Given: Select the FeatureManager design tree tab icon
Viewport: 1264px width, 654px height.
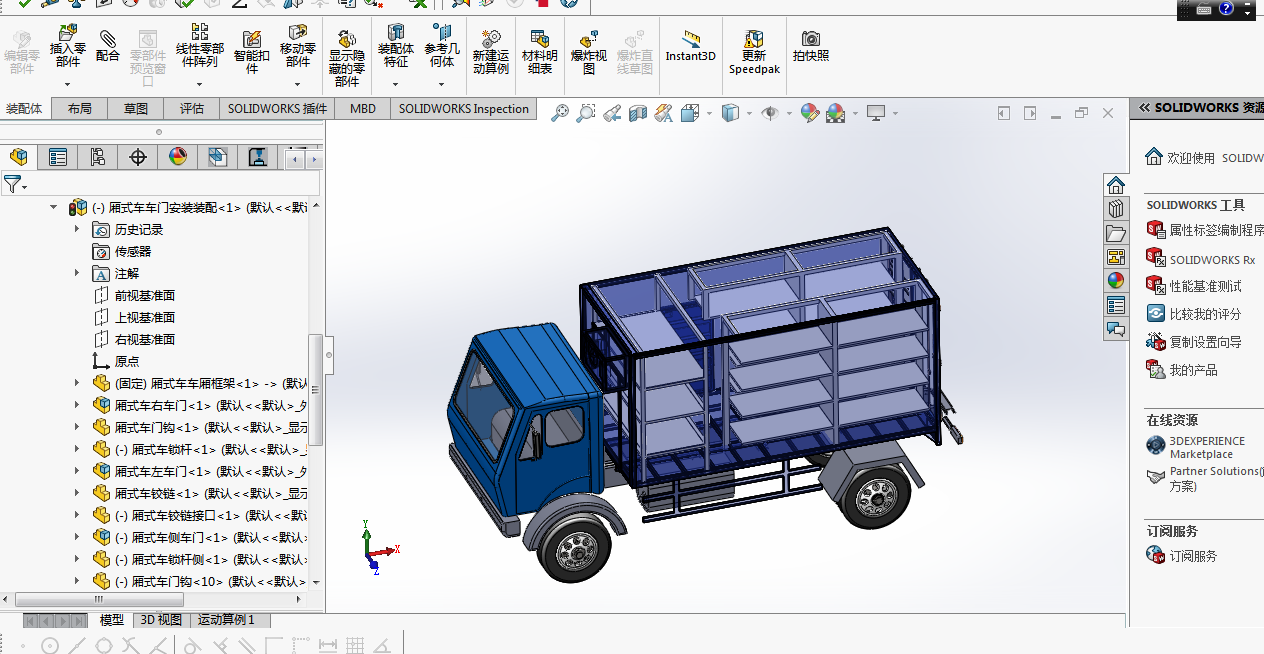Looking at the screenshot, I should point(19,157).
